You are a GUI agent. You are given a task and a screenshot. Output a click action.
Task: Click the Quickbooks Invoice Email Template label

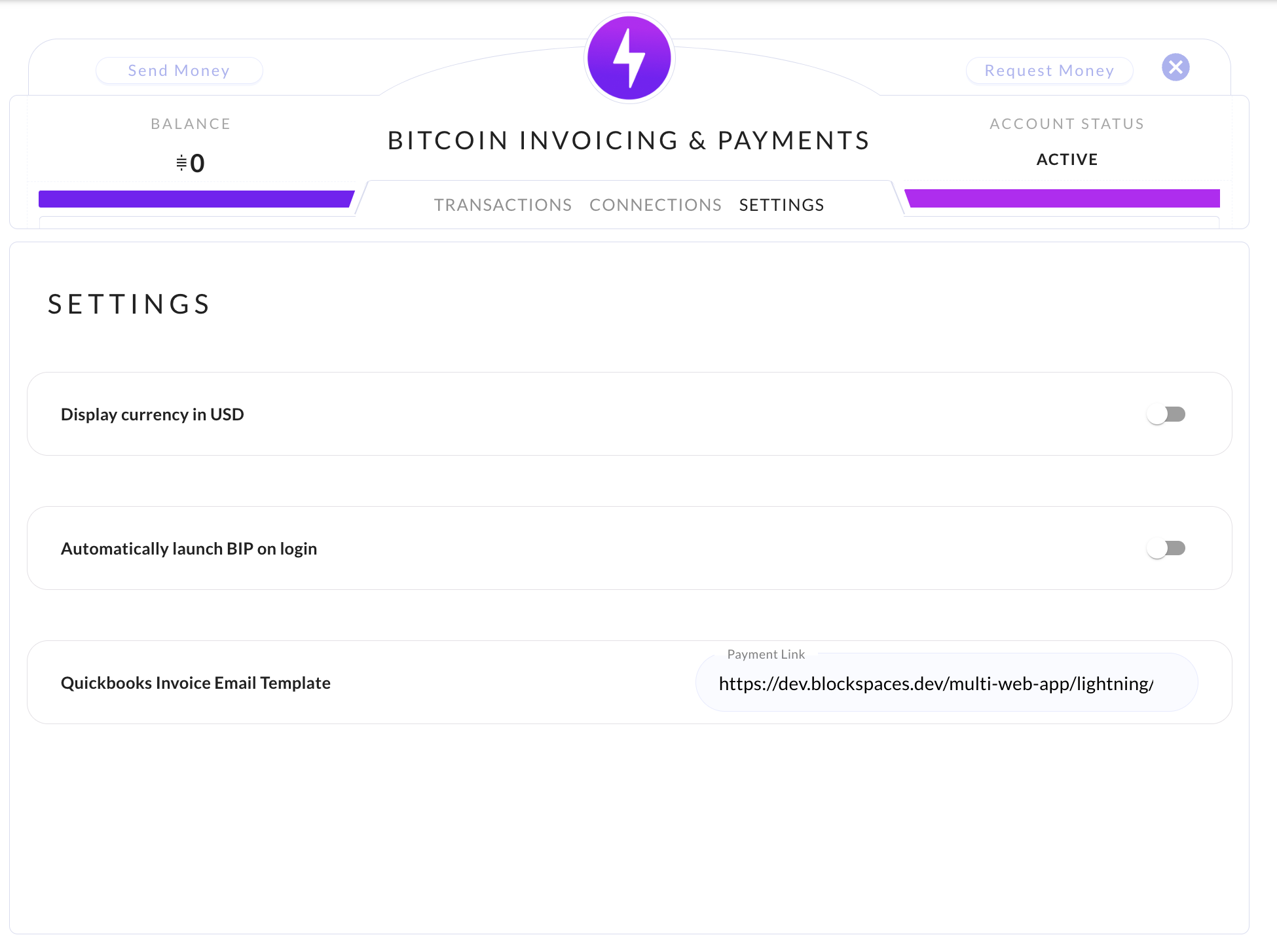(196, 683)
